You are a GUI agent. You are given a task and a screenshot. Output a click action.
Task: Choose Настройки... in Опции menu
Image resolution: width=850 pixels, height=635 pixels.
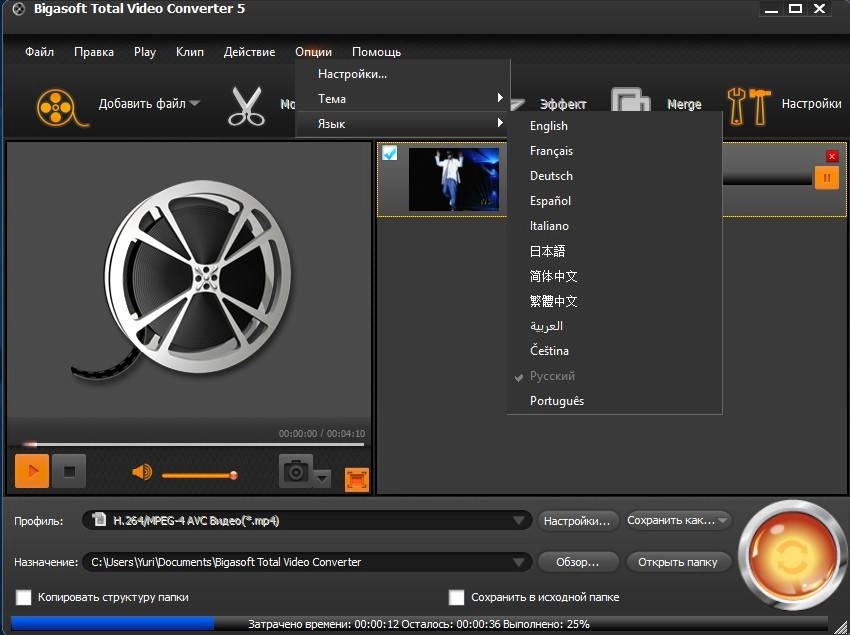pyautogui.click(x=403, y=74)
